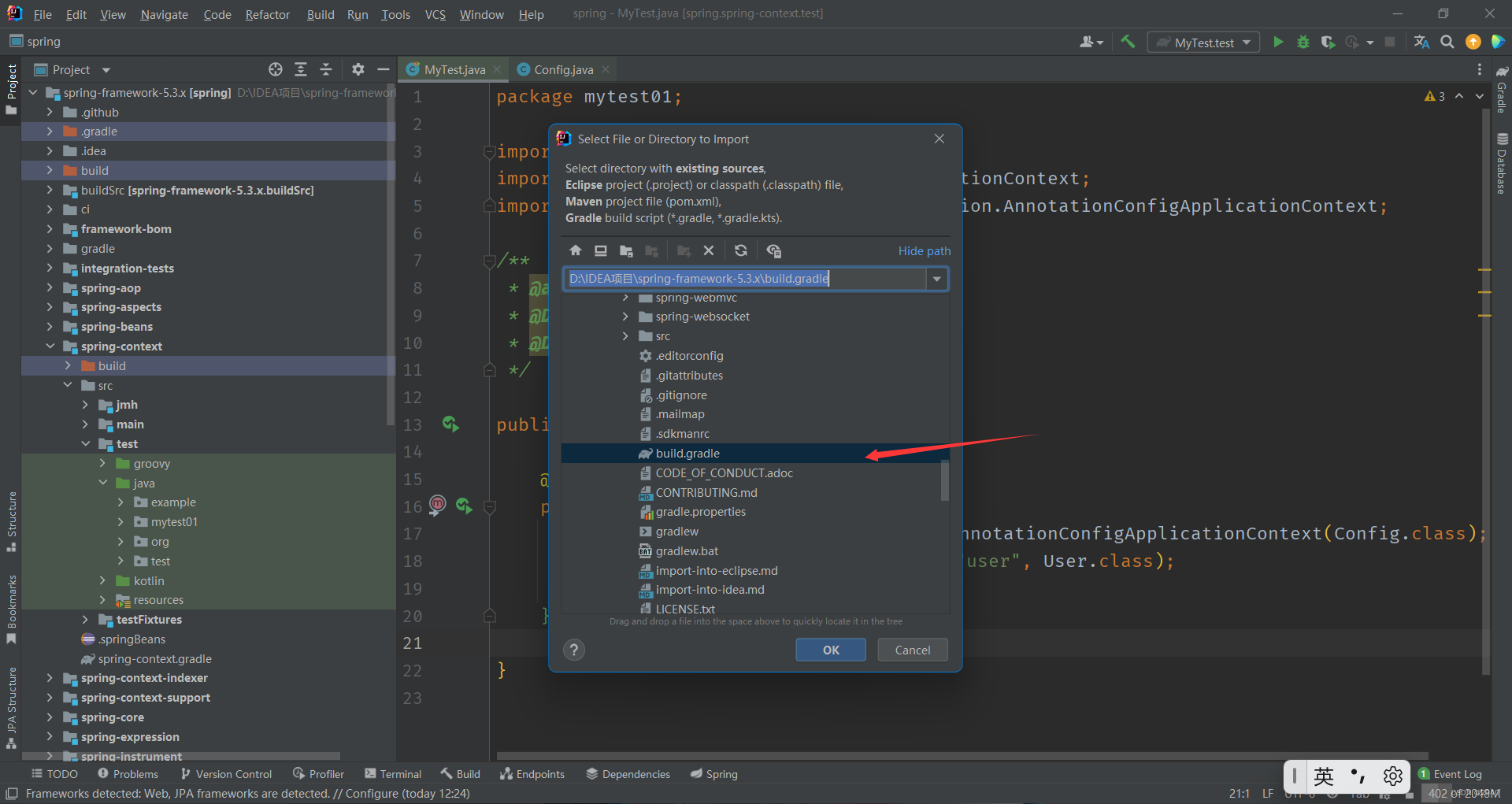Click the Refresh icon in import dialog
The image size is (1512, 804).
click(741, 250)
